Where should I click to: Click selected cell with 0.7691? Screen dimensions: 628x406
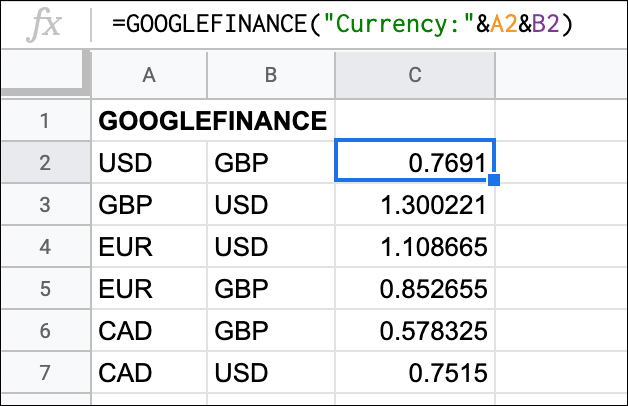[415, 160]
